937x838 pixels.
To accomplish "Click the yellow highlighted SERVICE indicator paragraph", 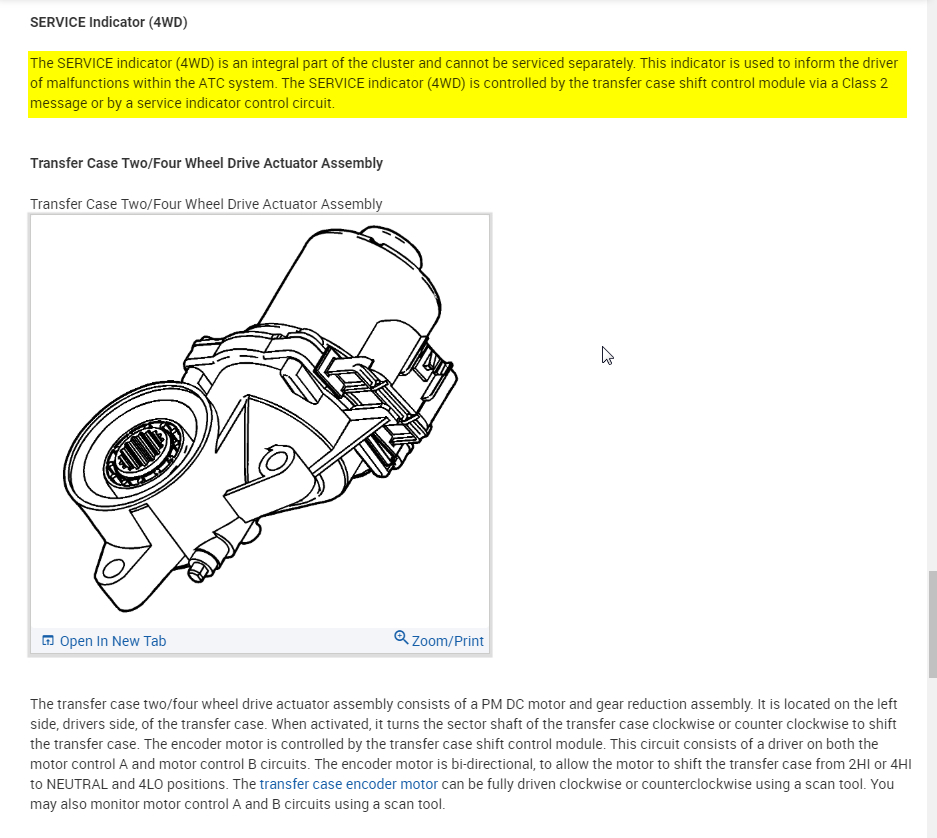I will 467,84.
